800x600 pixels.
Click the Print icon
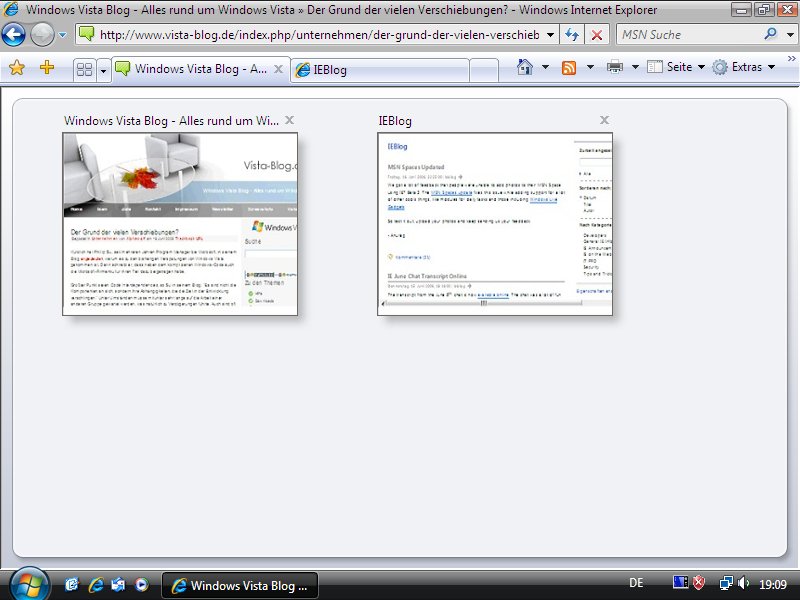pos(615,67)
